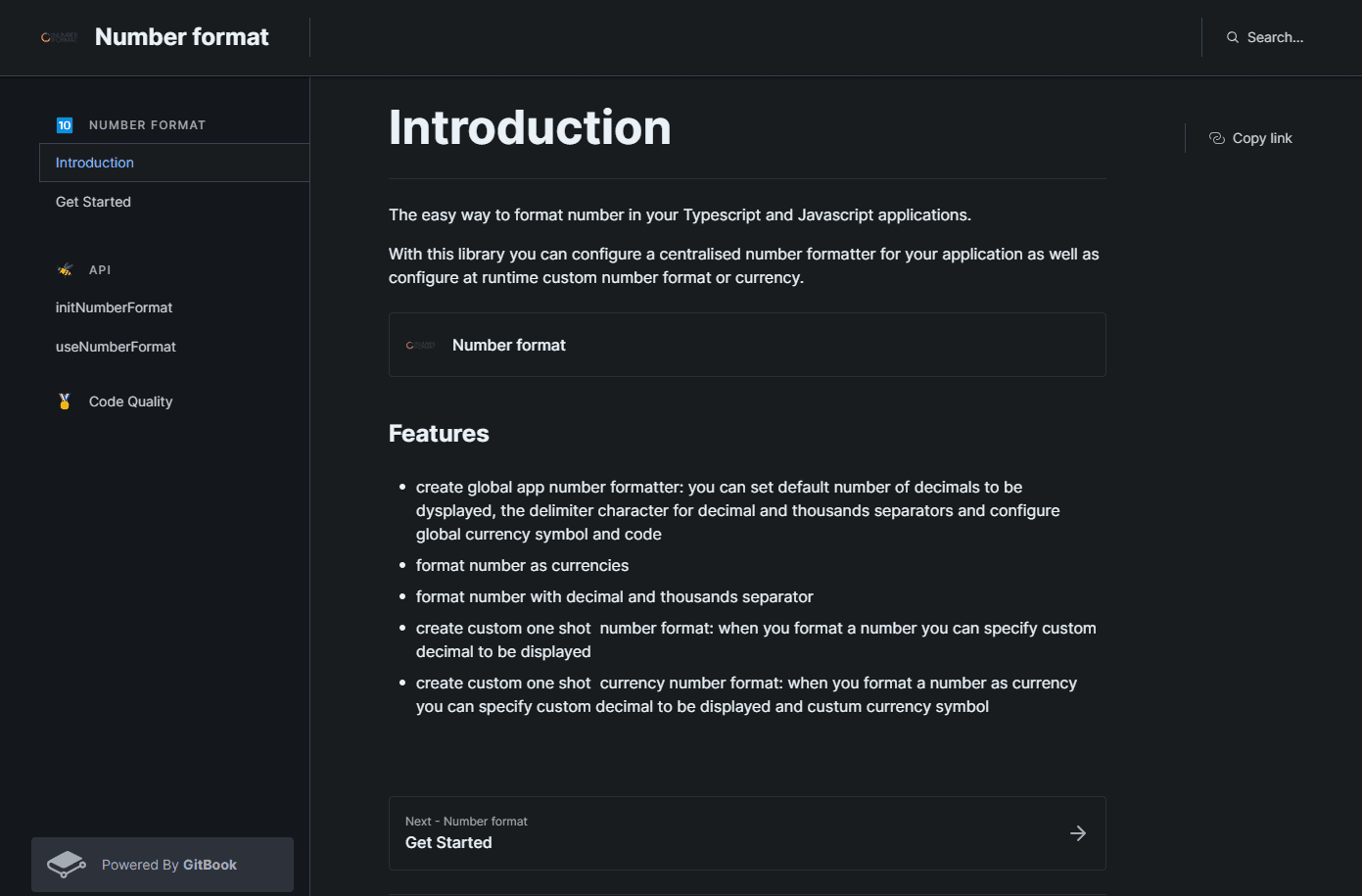Viewport: 1362px width, 896px height.
Task: Click the Copy link chain icon
Action: 1217,138
